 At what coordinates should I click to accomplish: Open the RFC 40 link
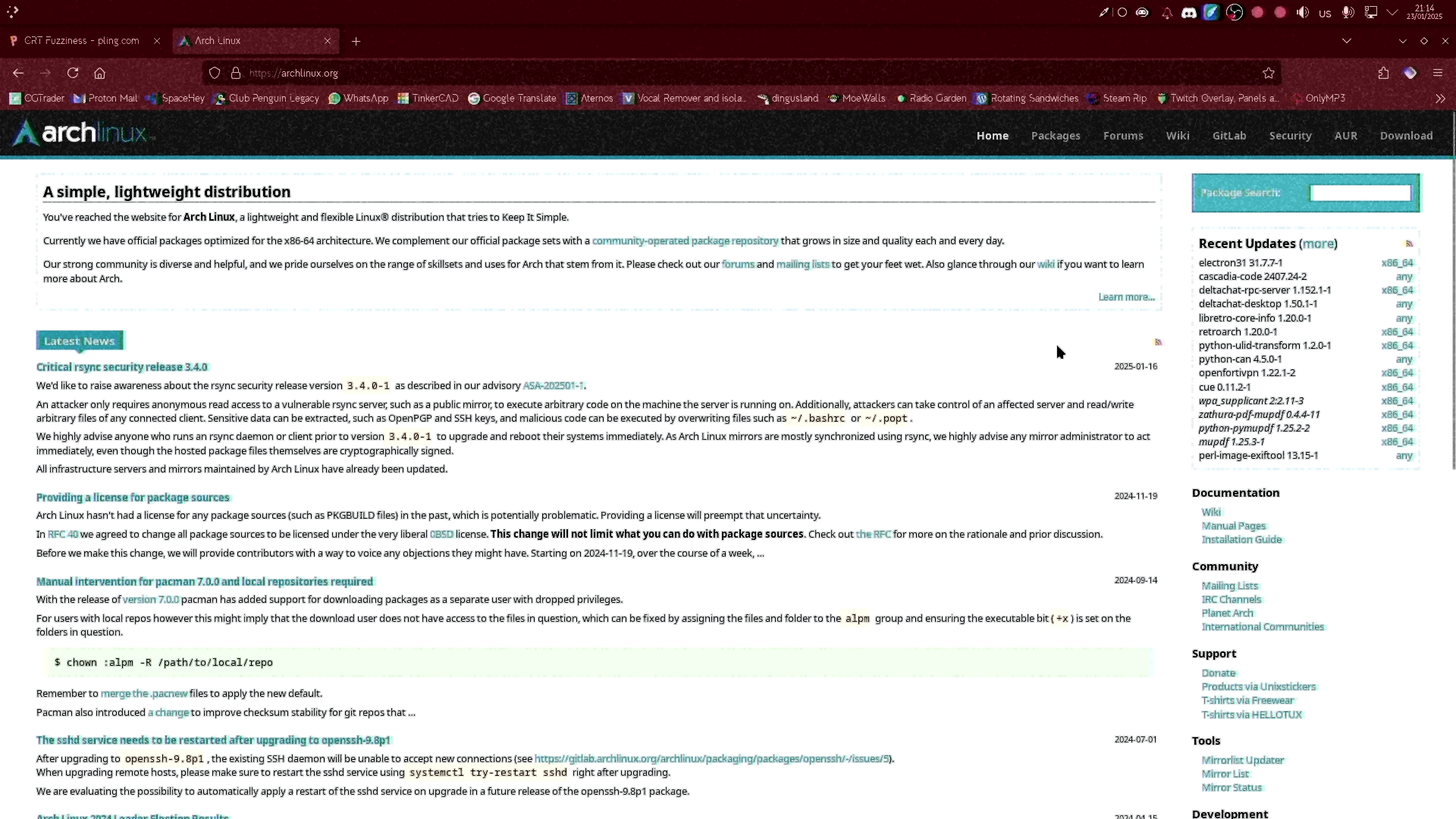63,535
